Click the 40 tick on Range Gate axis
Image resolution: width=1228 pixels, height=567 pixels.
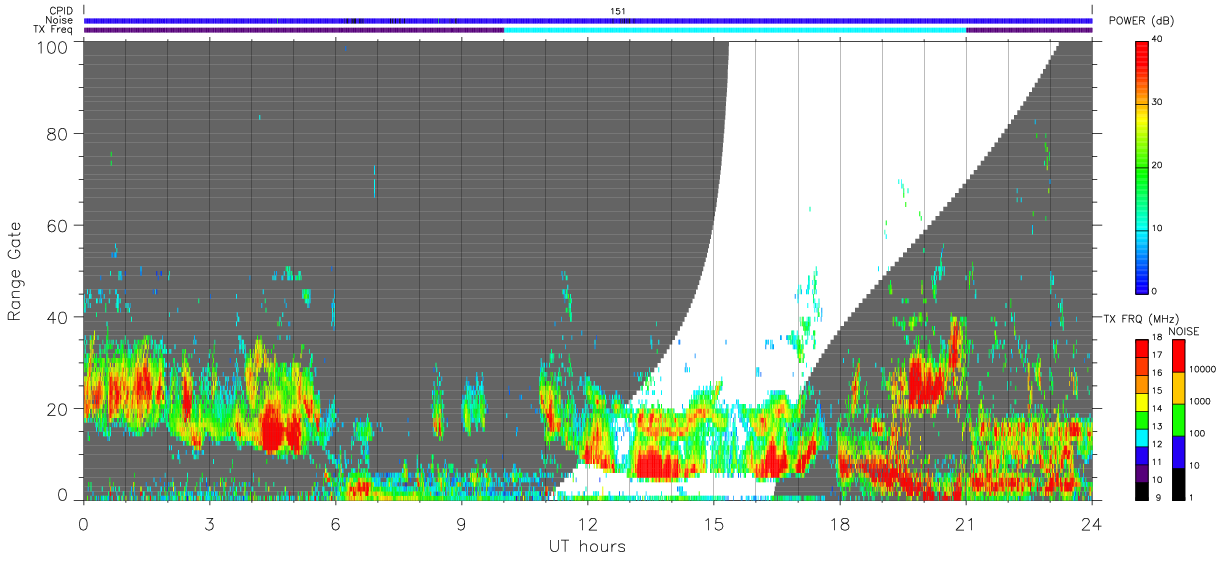coord(59,317)
